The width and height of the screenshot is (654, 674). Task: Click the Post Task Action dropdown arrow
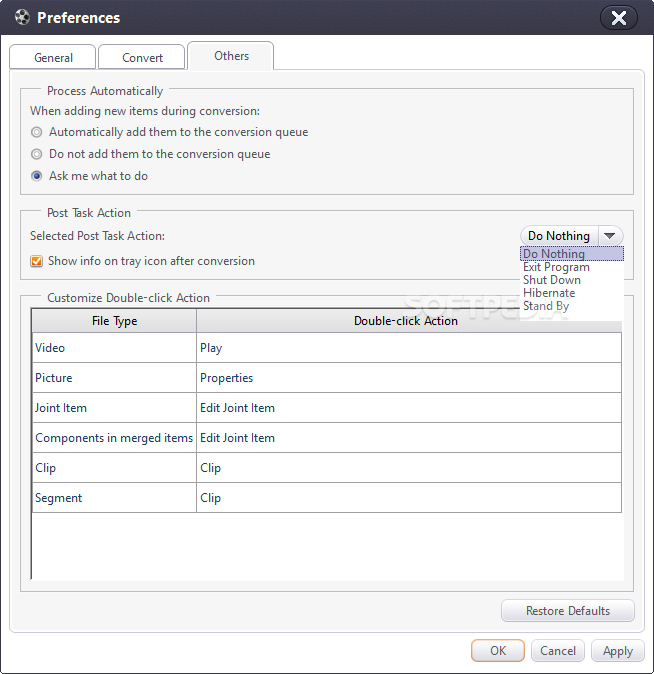pos(610,236)
